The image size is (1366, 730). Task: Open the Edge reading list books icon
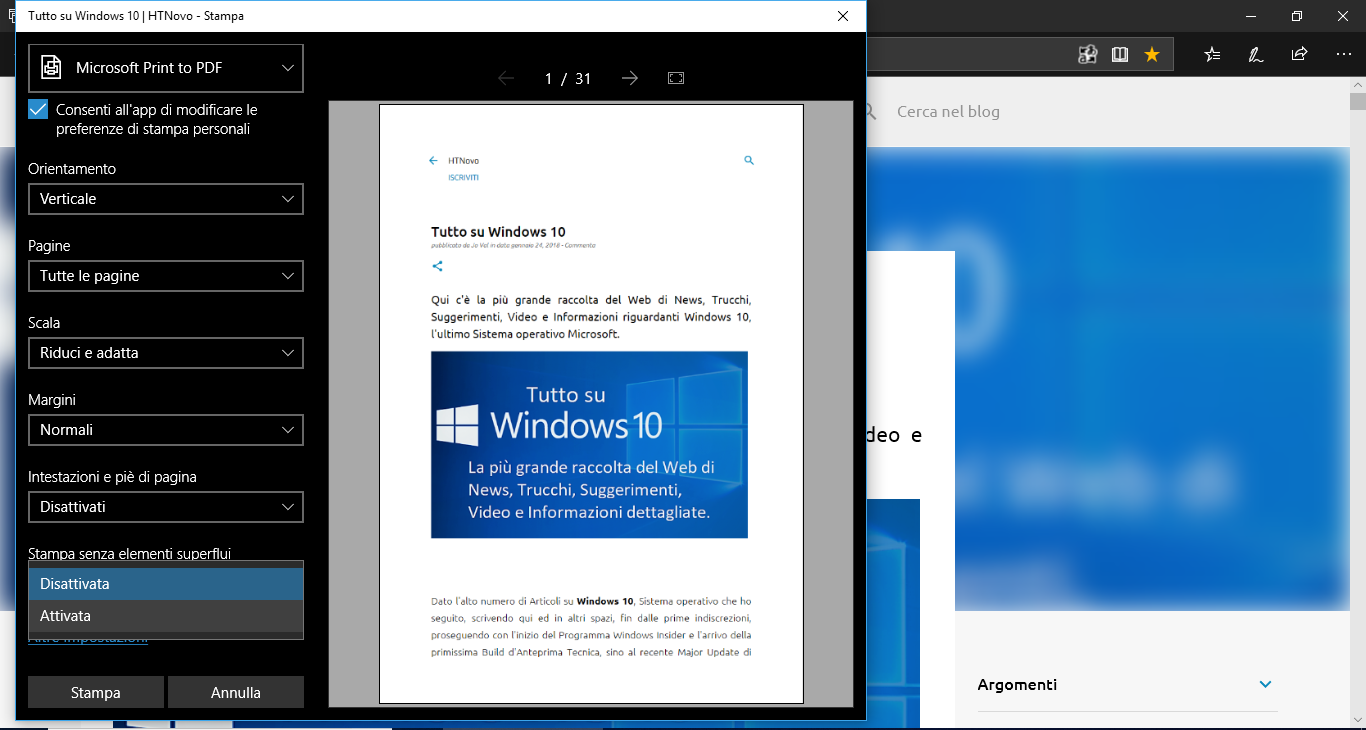click(1120, 54)
